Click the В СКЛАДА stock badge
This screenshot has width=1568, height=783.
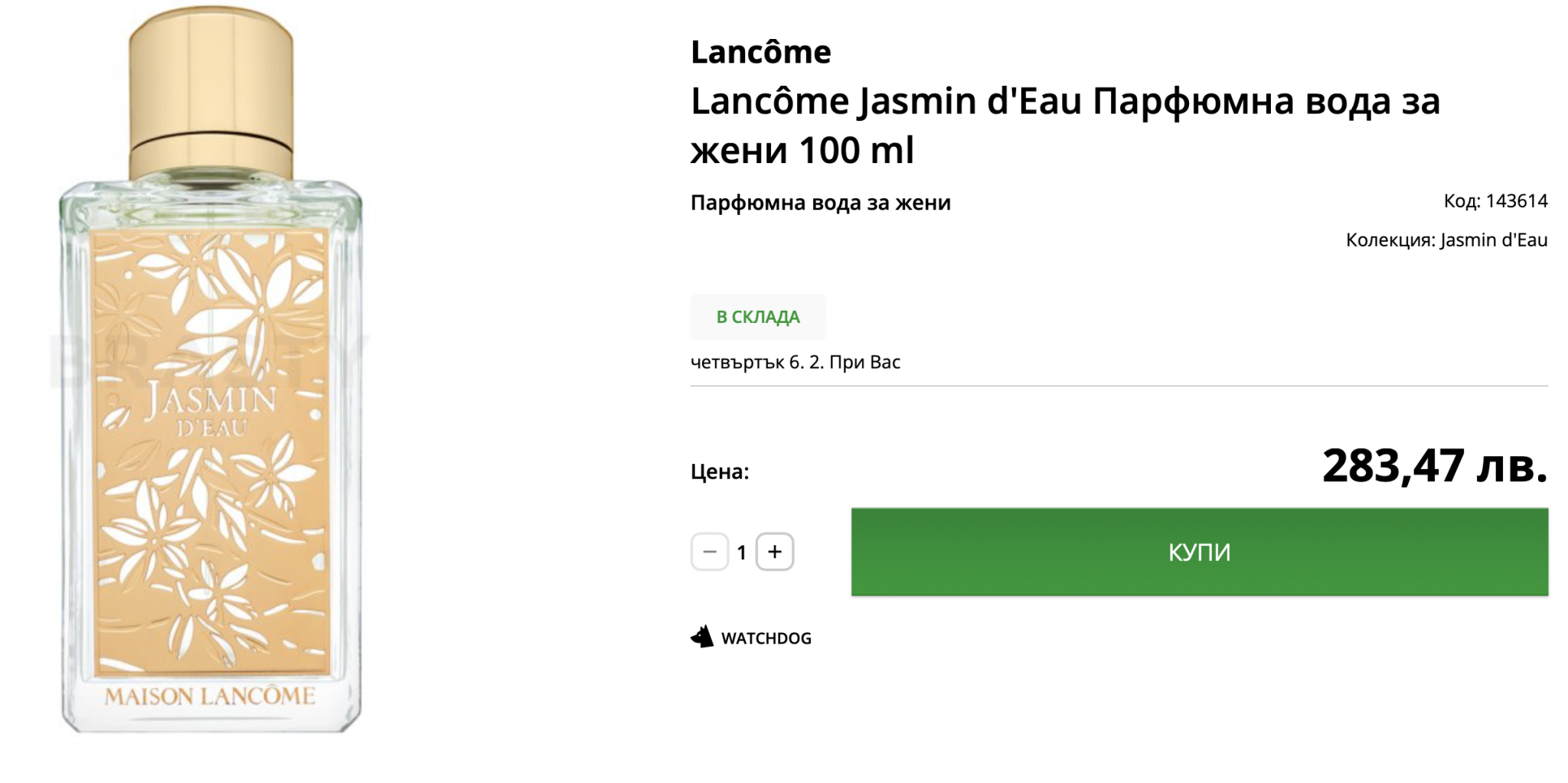point(758,317)
